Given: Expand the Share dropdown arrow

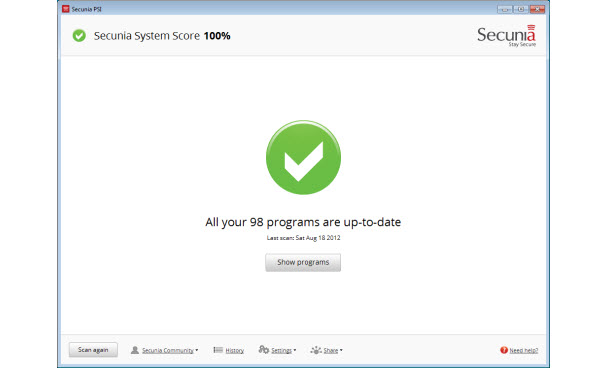Looking at the screenshot, I should point(341,350).
